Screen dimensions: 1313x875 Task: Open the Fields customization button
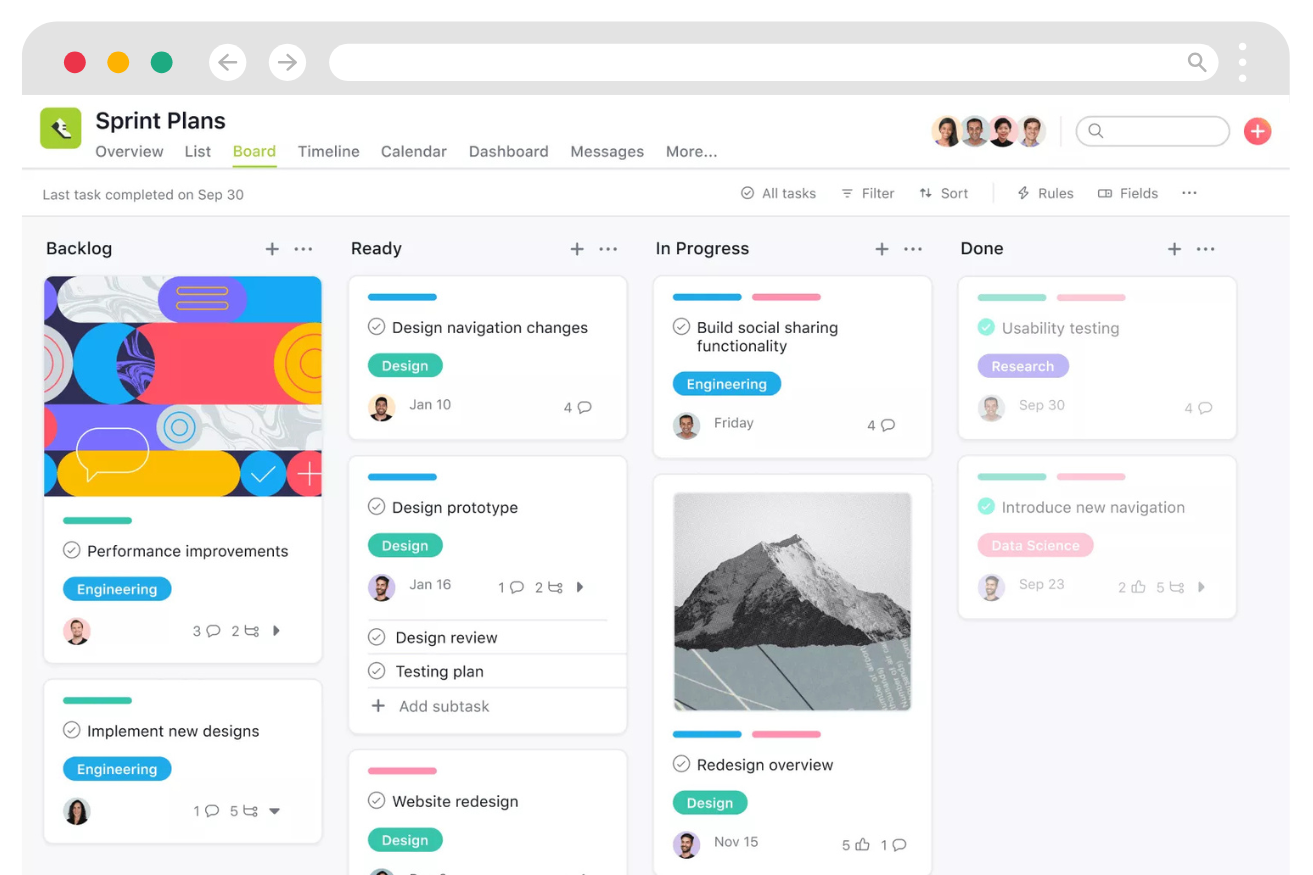(1128, 193)
